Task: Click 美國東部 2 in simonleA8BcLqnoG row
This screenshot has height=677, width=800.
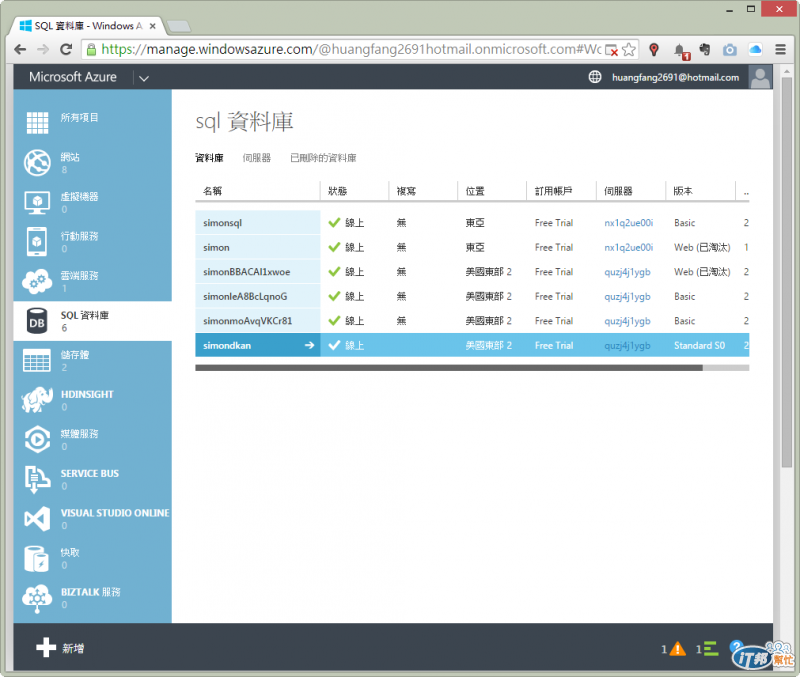Action: (x=488, y=296)
